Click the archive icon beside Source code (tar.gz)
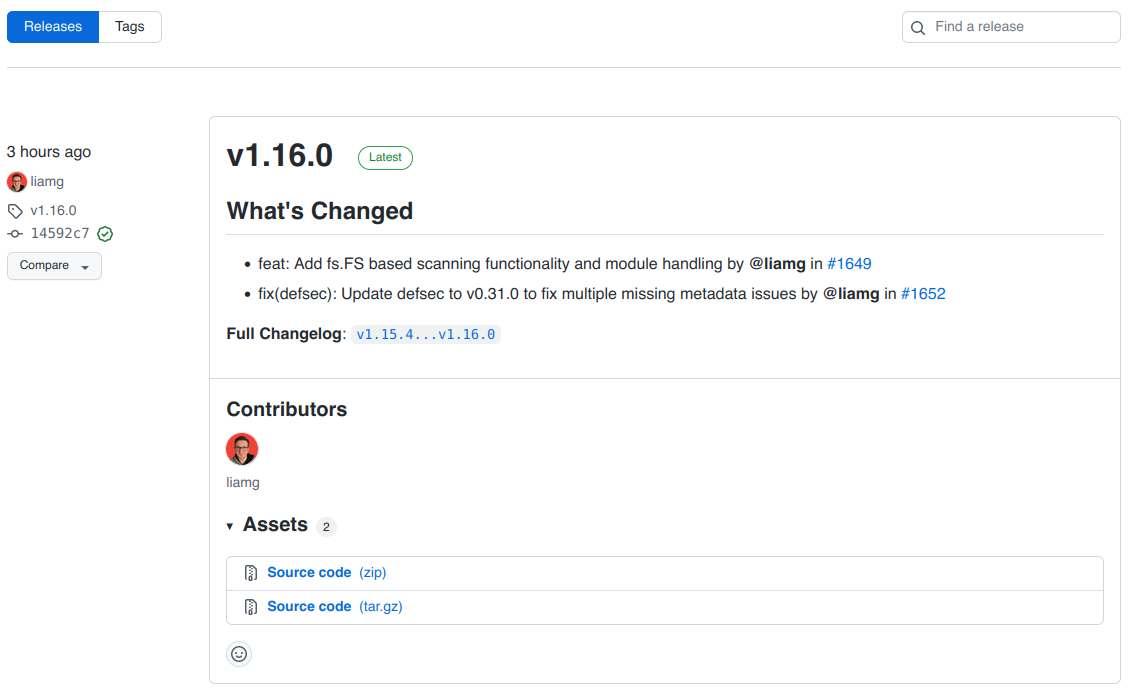Screen dimensions: 1141x697 (x=250, y=606)
